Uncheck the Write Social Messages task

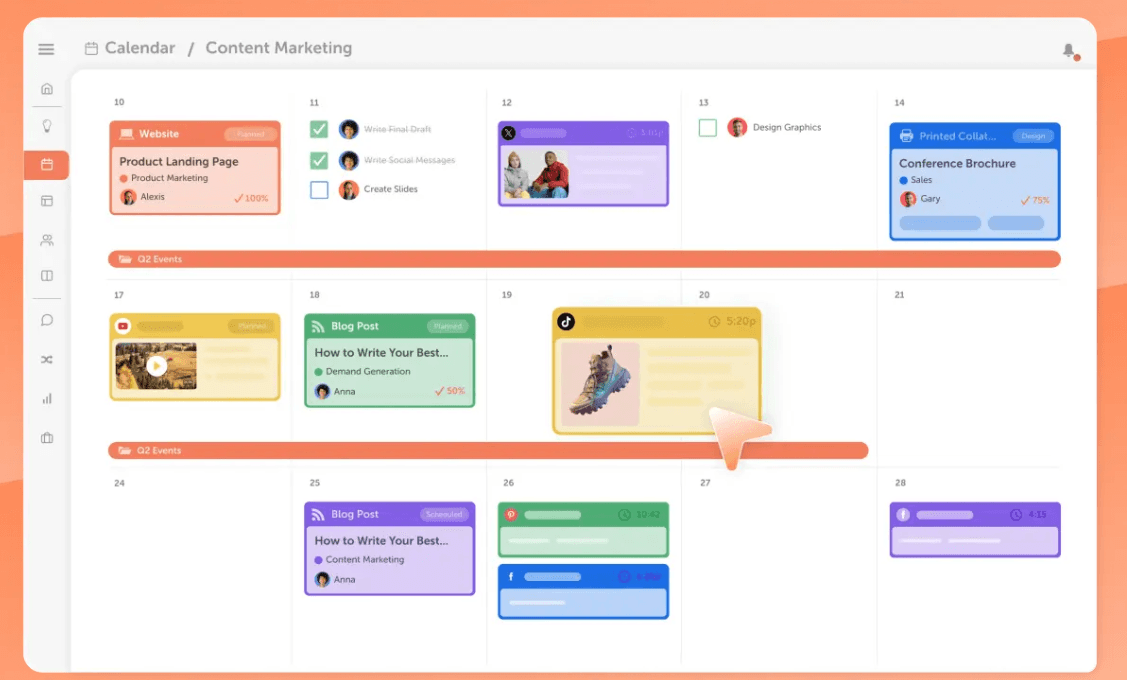[x=319, y=160]
